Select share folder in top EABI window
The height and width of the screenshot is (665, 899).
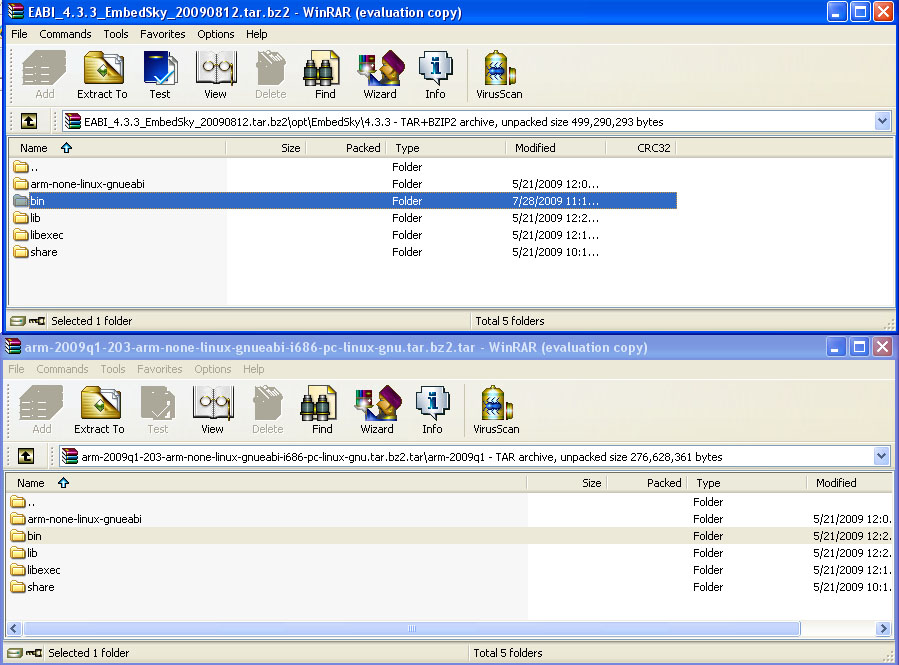[x=344, y=252]
